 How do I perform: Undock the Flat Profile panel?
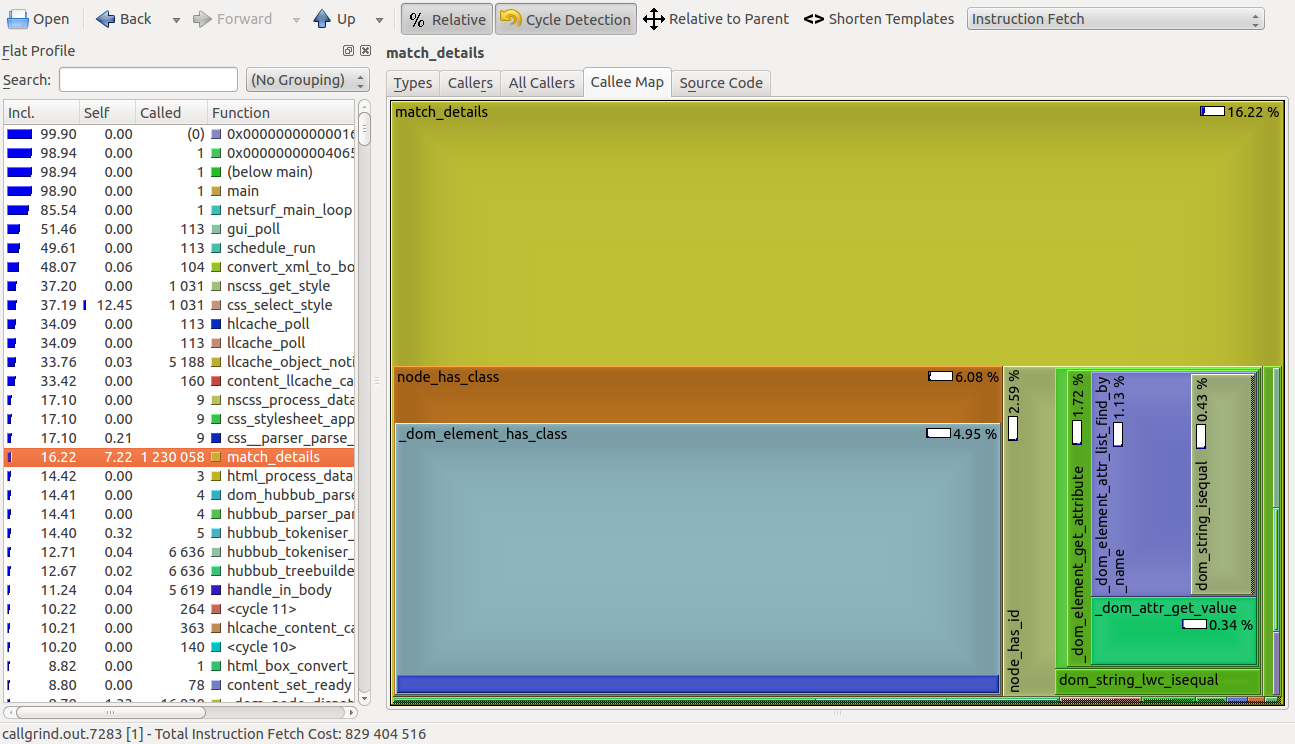click(x=348, y=51)
